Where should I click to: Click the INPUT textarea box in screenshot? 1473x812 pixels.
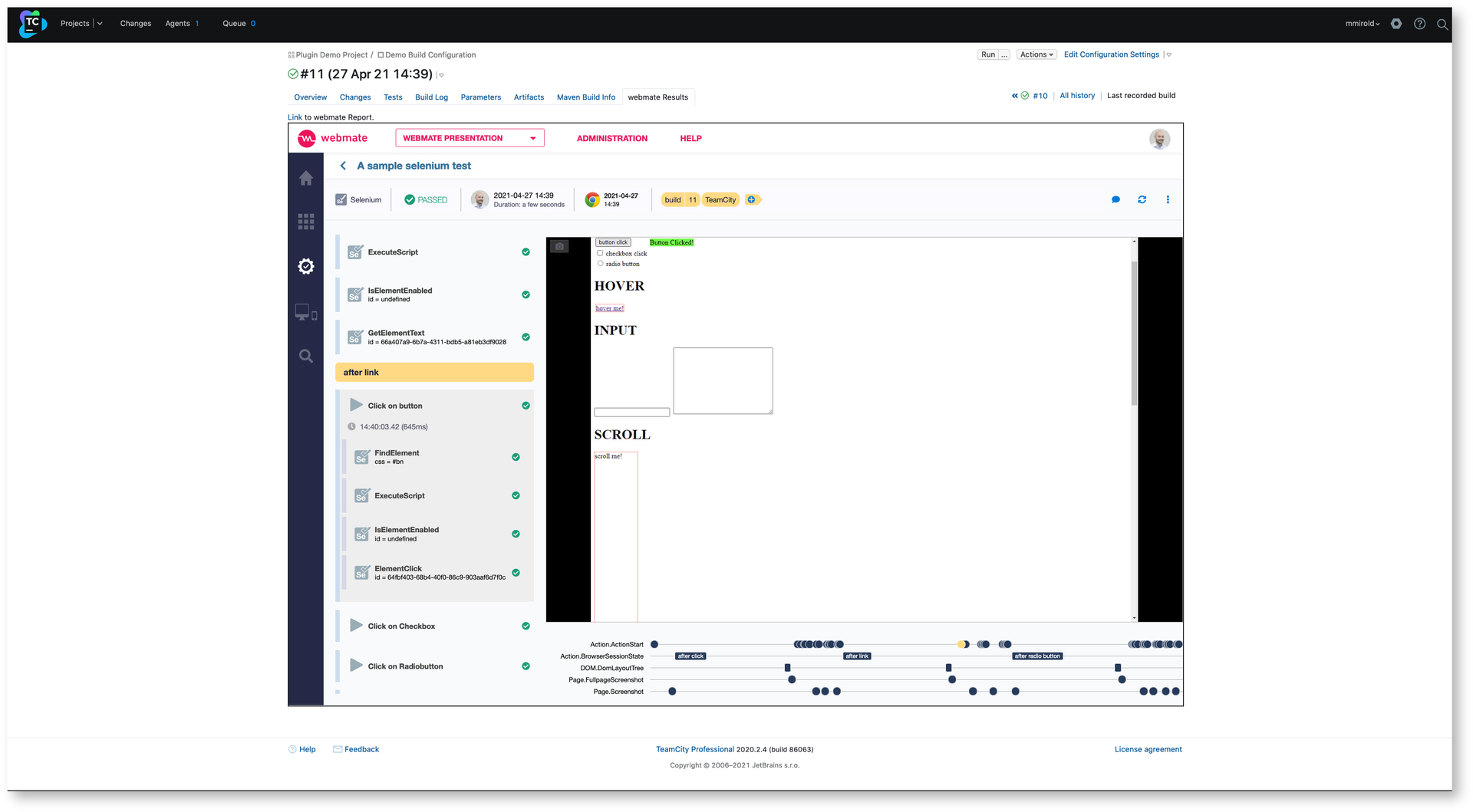(723, 381)
